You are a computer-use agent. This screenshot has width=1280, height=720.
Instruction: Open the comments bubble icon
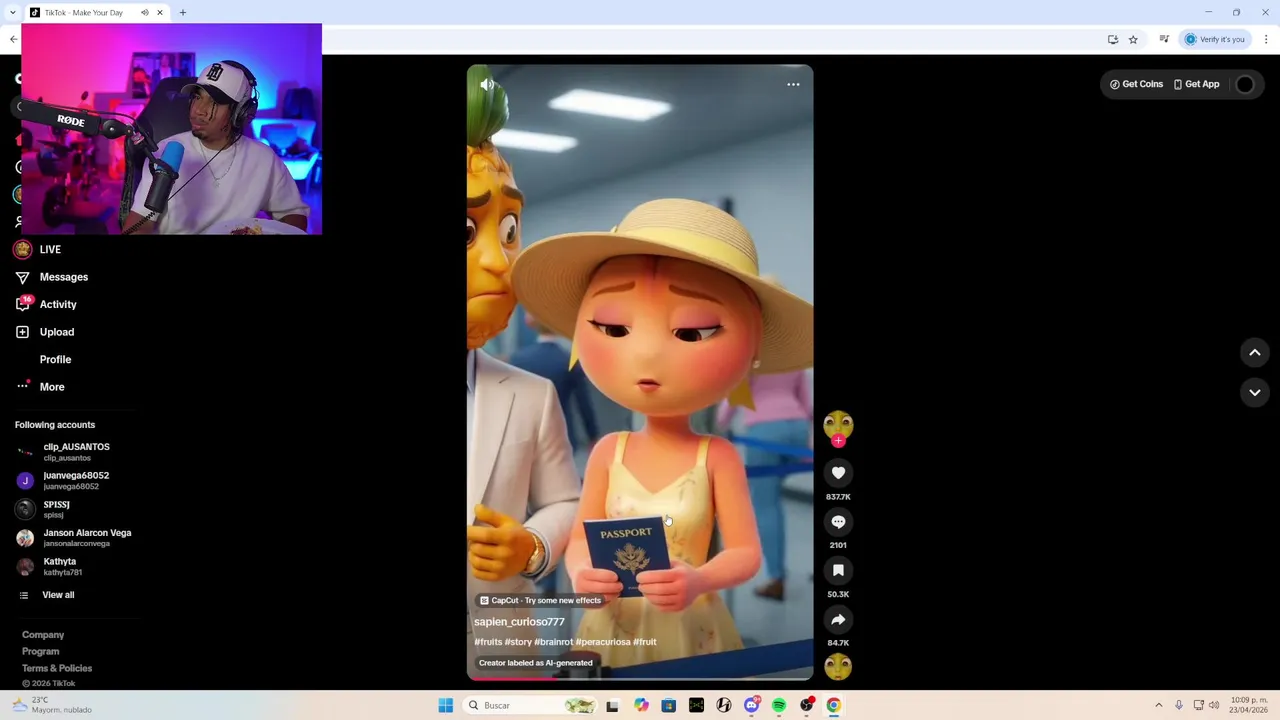pos(838,522)
